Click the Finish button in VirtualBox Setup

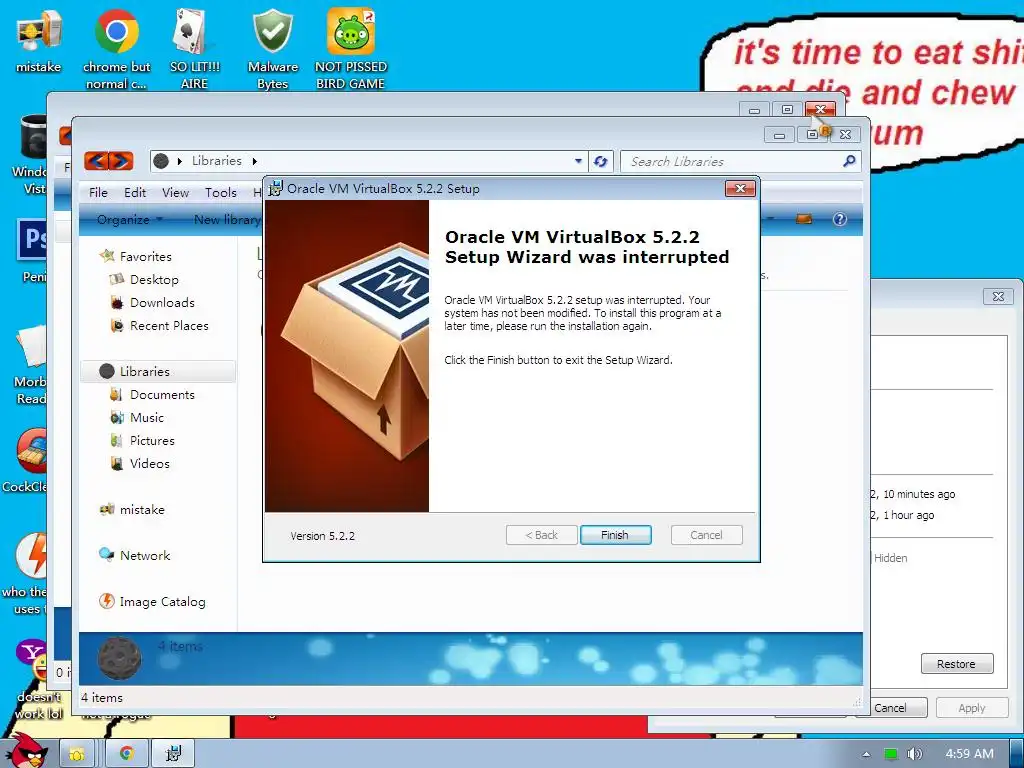[615, 535]
